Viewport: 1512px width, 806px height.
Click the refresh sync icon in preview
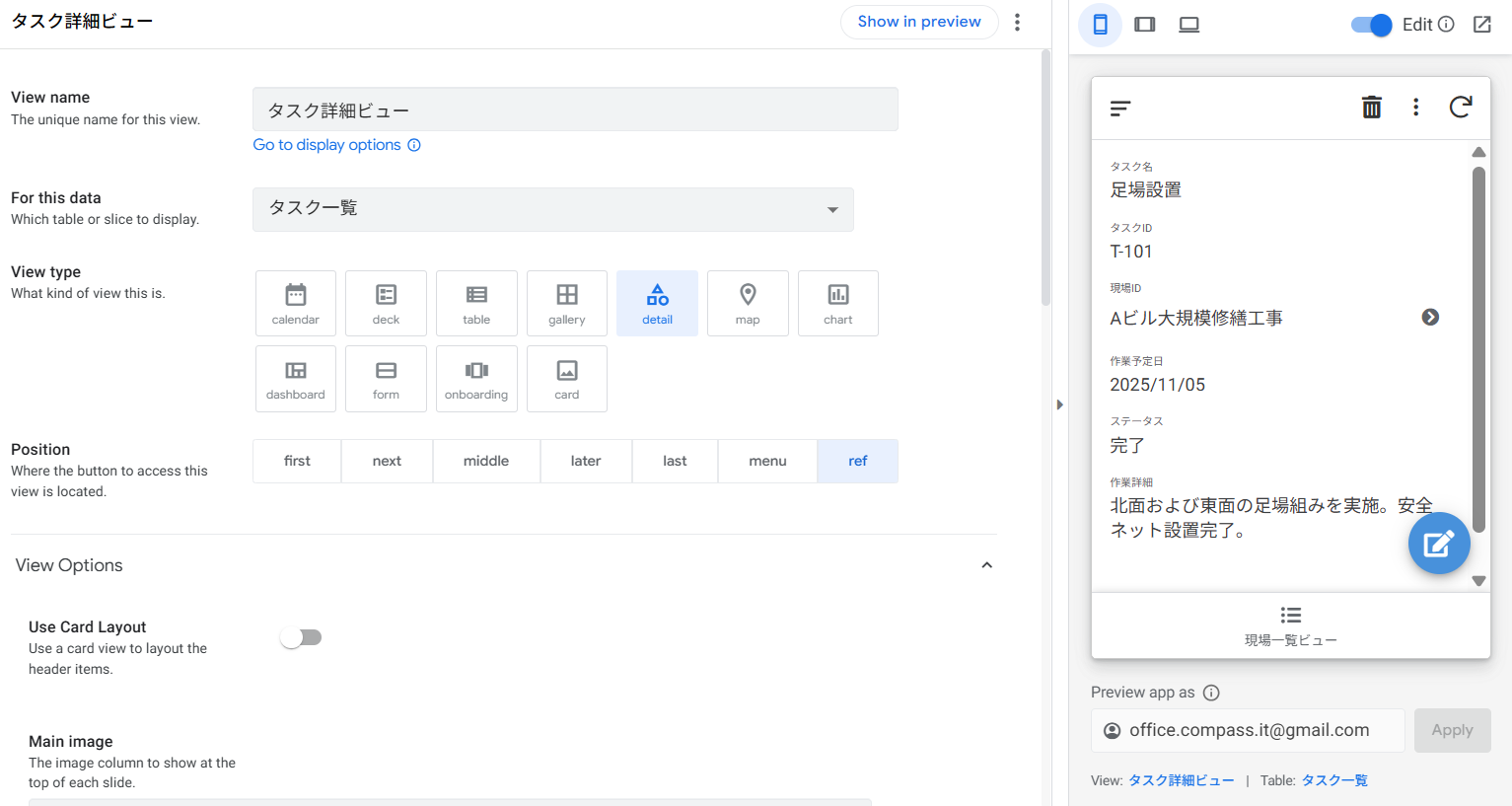(x=1460, y=108)
